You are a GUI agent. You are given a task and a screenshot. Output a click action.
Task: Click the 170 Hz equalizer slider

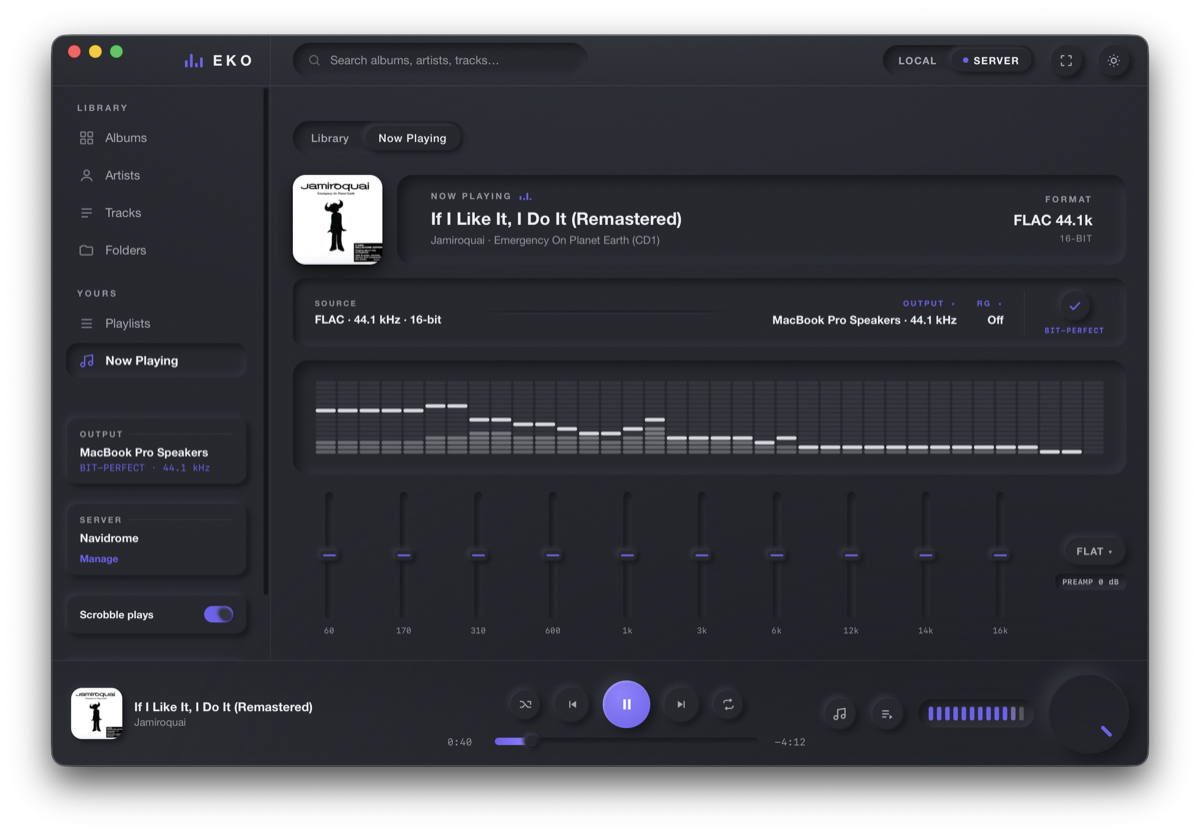(x=403, y=555)
